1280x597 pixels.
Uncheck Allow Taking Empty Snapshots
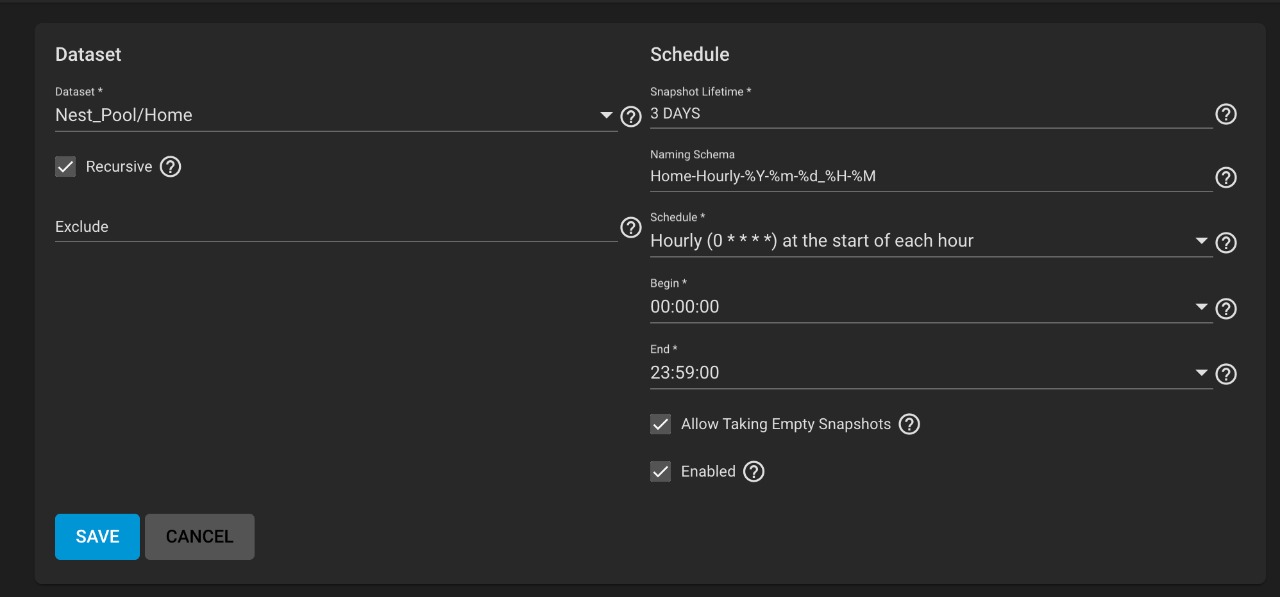[661, 424]
